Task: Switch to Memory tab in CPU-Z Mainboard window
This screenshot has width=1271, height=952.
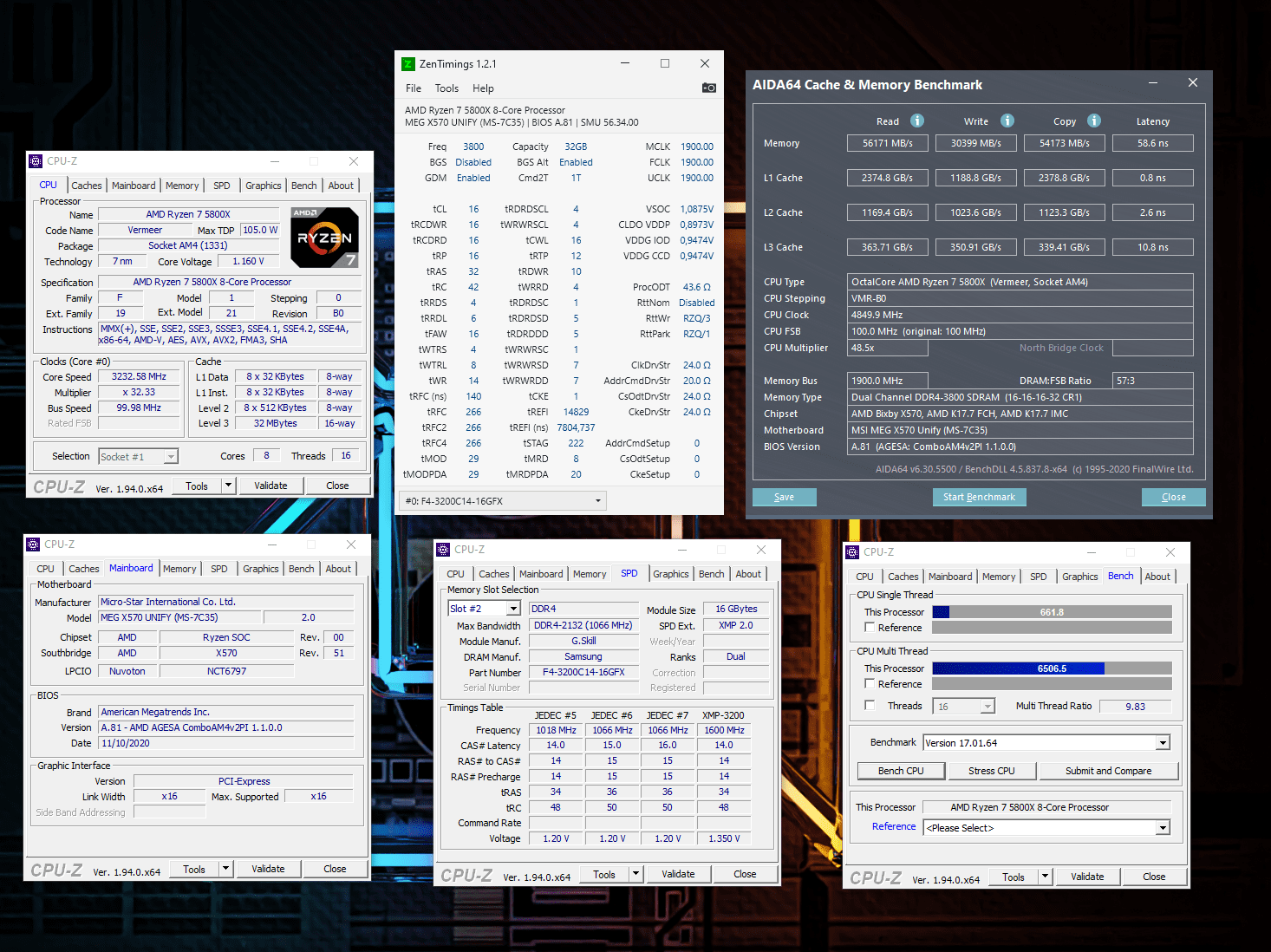Action: click(x=179, y=569)
